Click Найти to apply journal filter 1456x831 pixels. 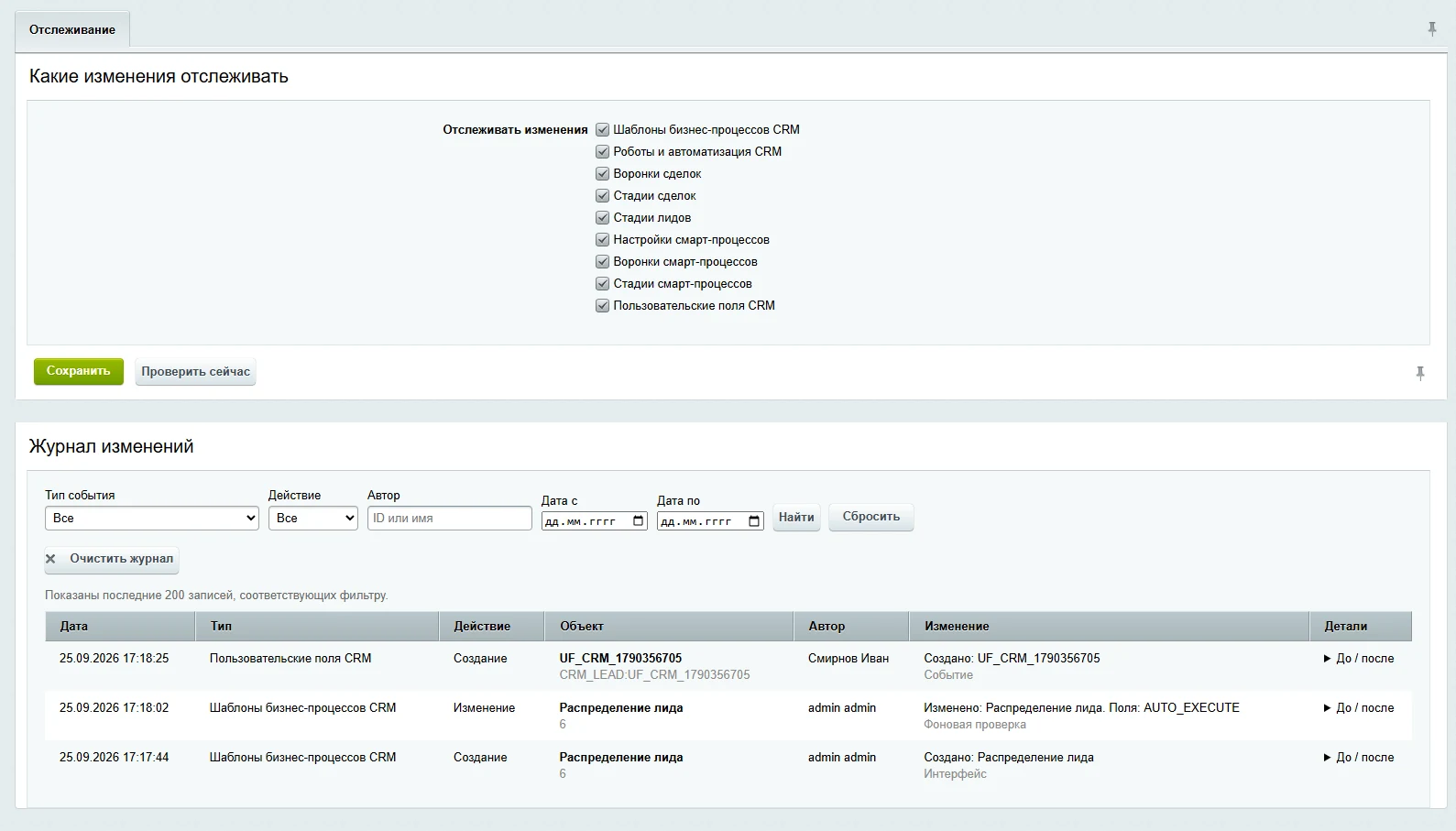pos(796,518)
